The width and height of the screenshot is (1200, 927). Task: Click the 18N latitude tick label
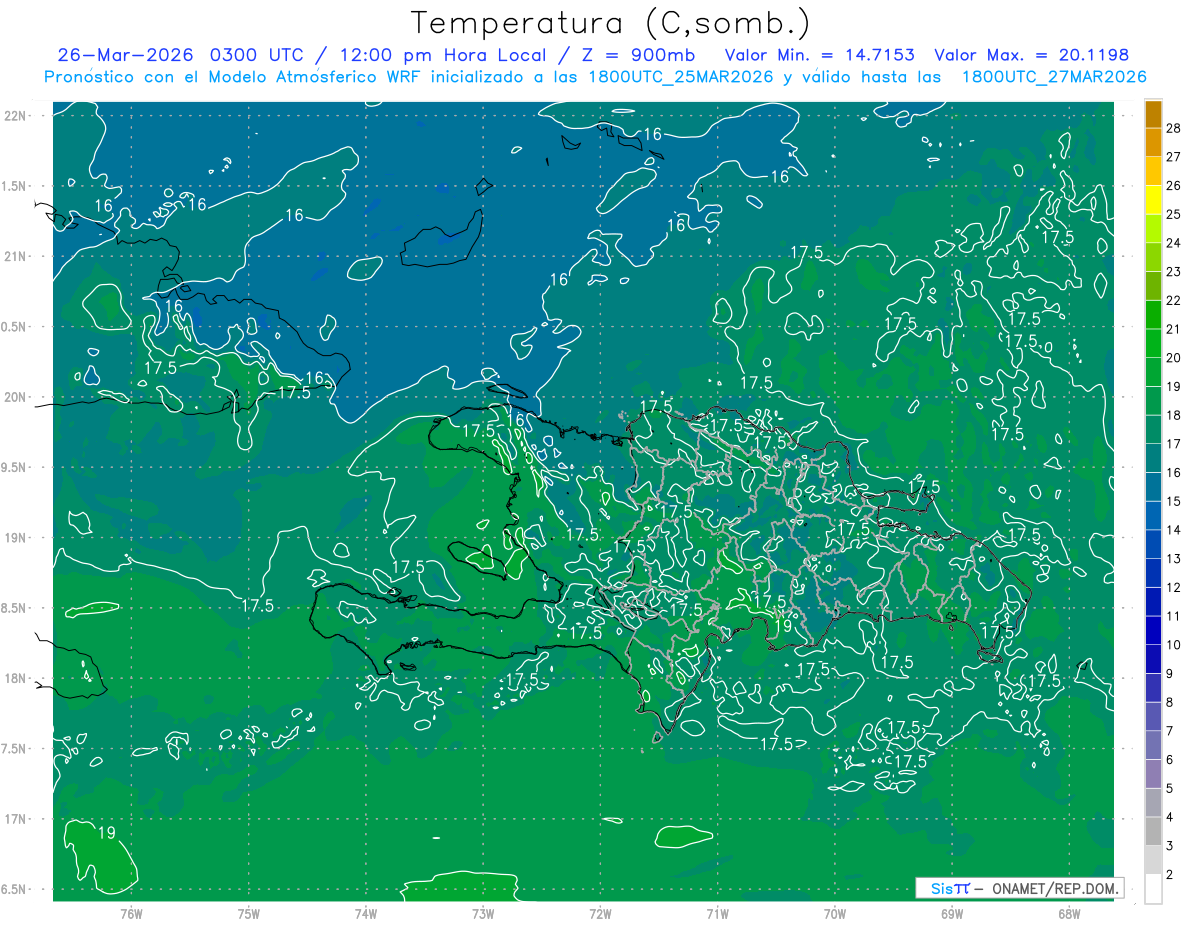[x=17, y=678]
